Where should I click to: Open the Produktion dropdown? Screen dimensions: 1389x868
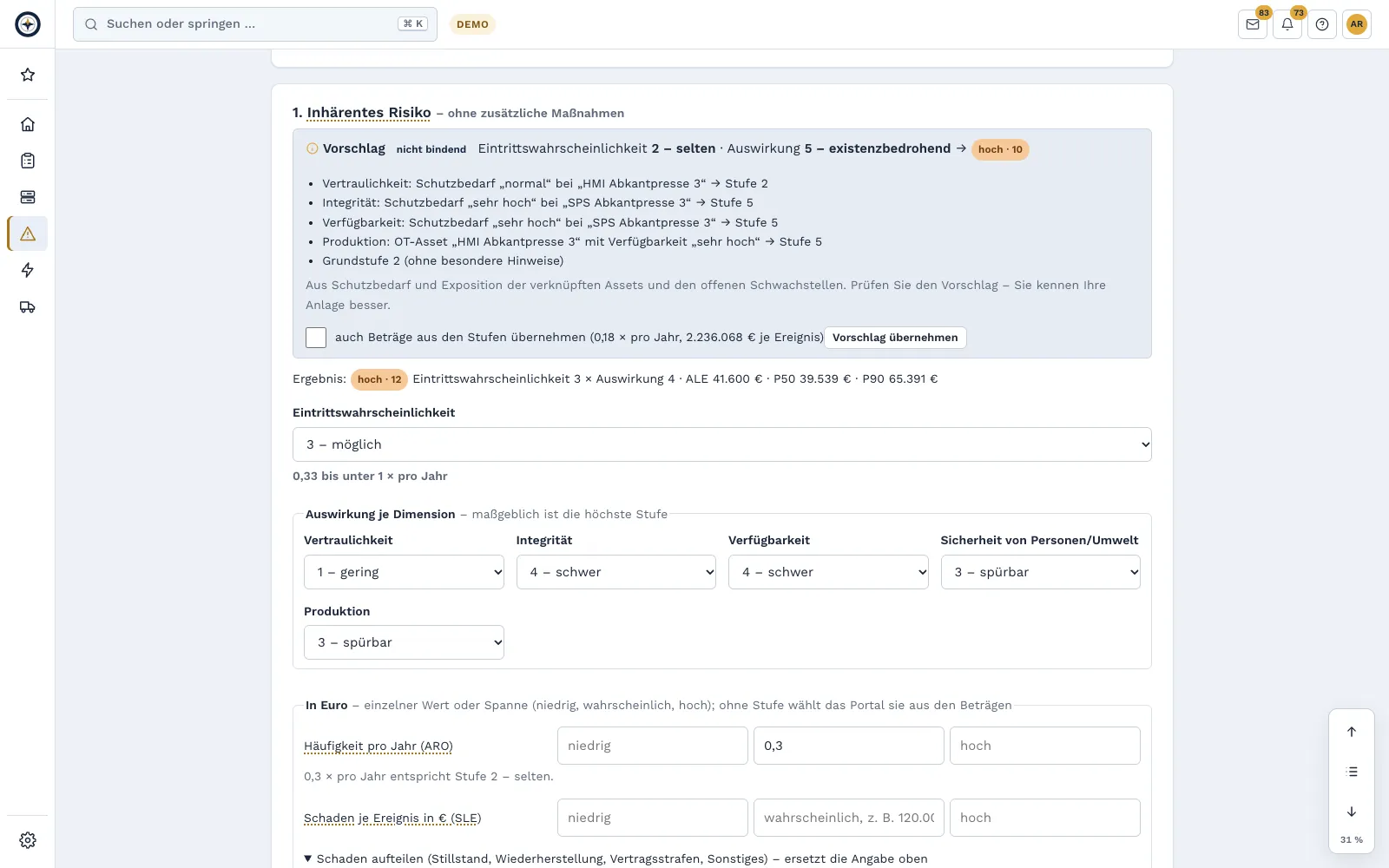(x=404, y=642)
